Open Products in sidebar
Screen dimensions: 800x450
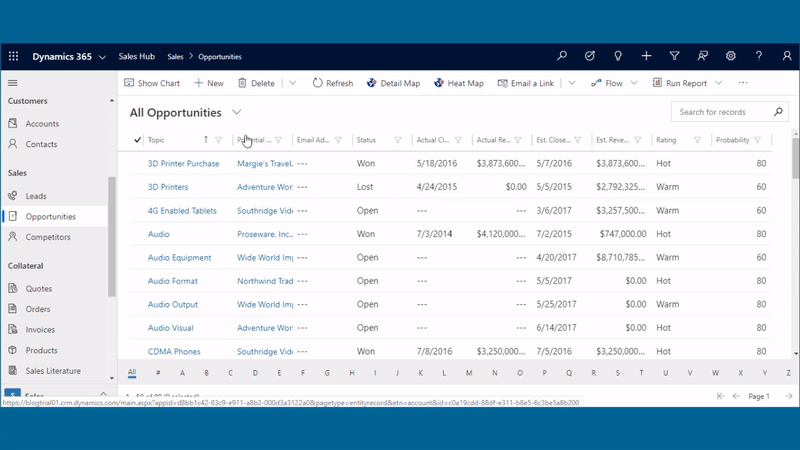(41, 350)
